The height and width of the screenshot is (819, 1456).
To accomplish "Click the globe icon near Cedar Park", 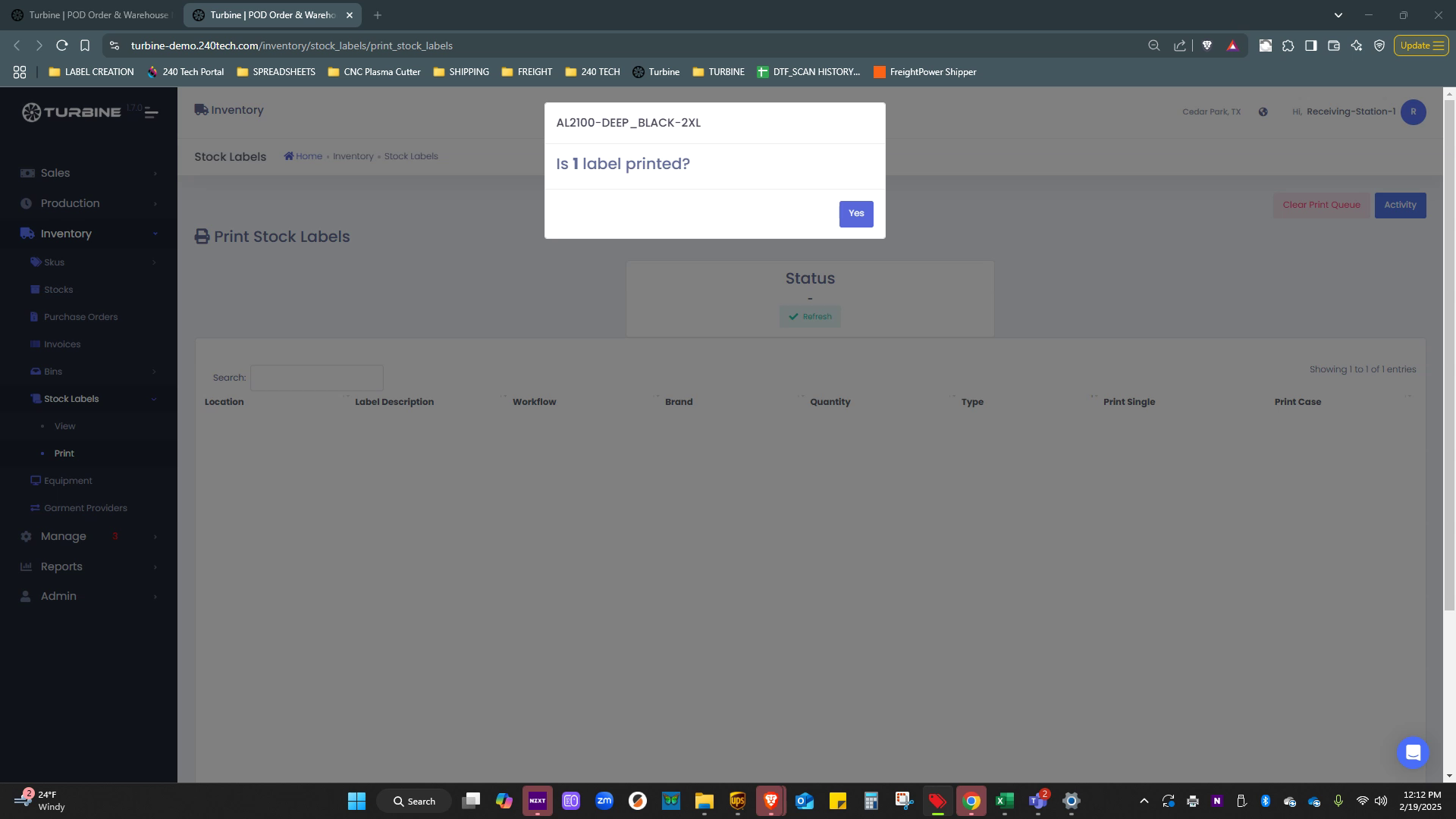I will point(1263,112).
